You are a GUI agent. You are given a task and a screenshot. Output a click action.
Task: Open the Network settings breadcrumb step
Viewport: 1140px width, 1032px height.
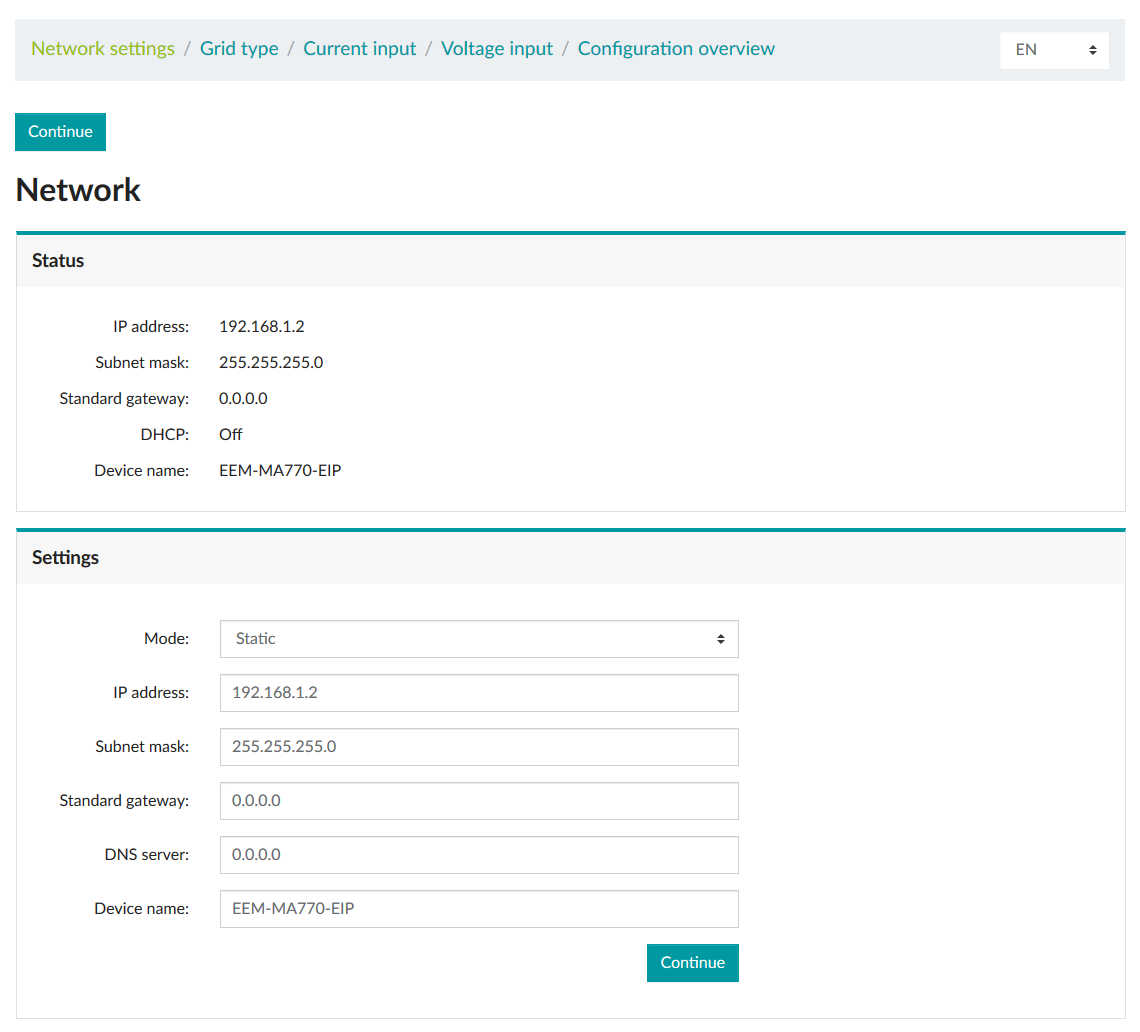(103, 49)
